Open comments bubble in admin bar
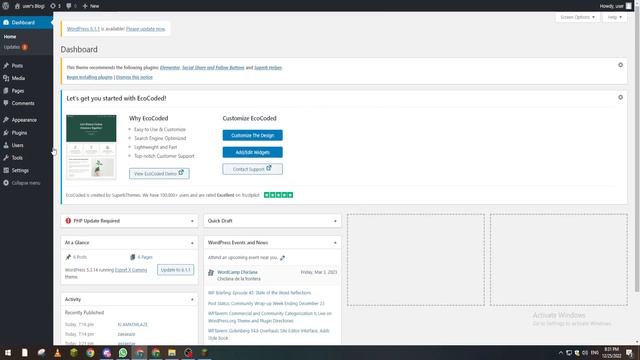 71,6
